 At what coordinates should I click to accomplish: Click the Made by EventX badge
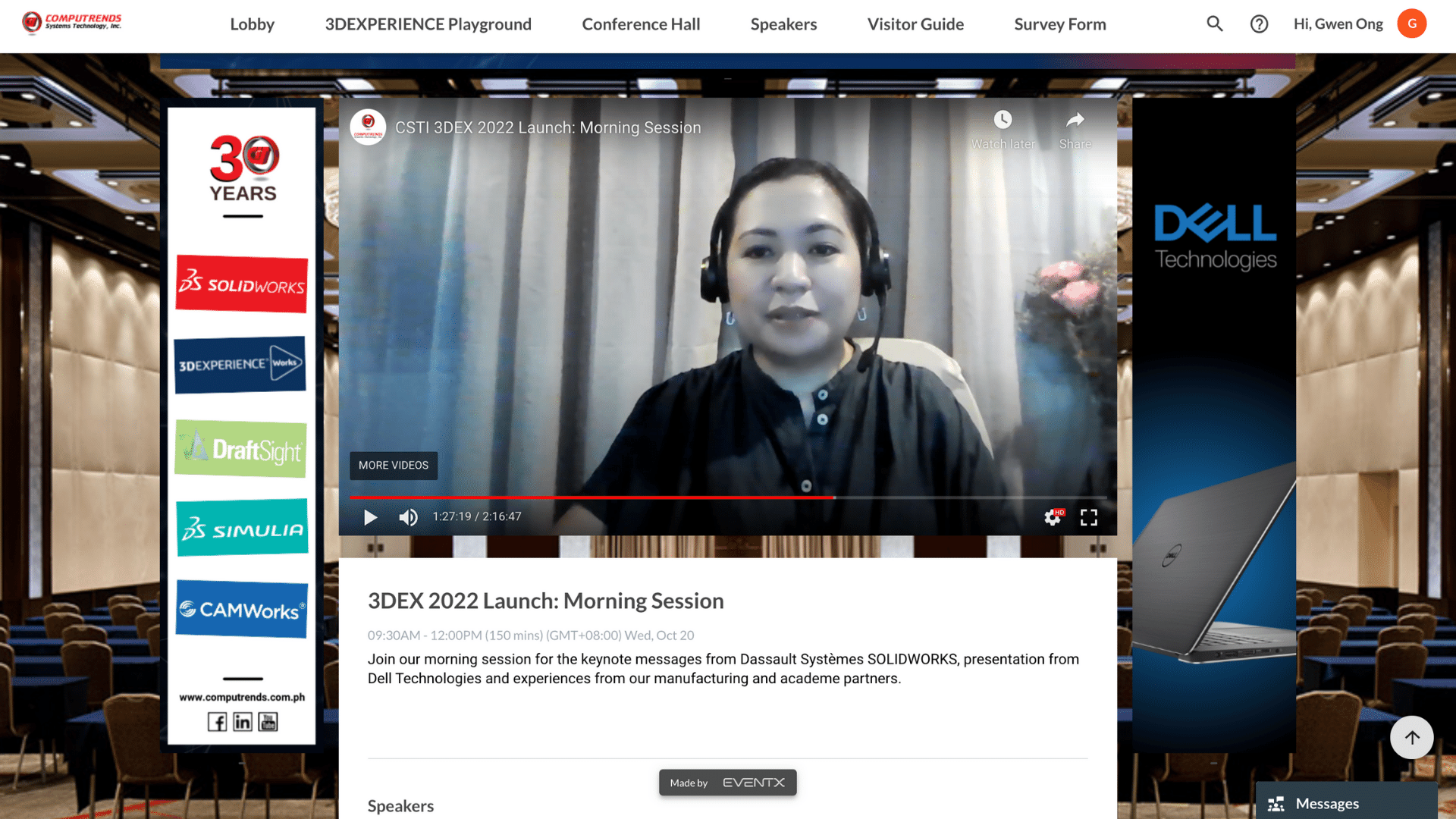727,783
